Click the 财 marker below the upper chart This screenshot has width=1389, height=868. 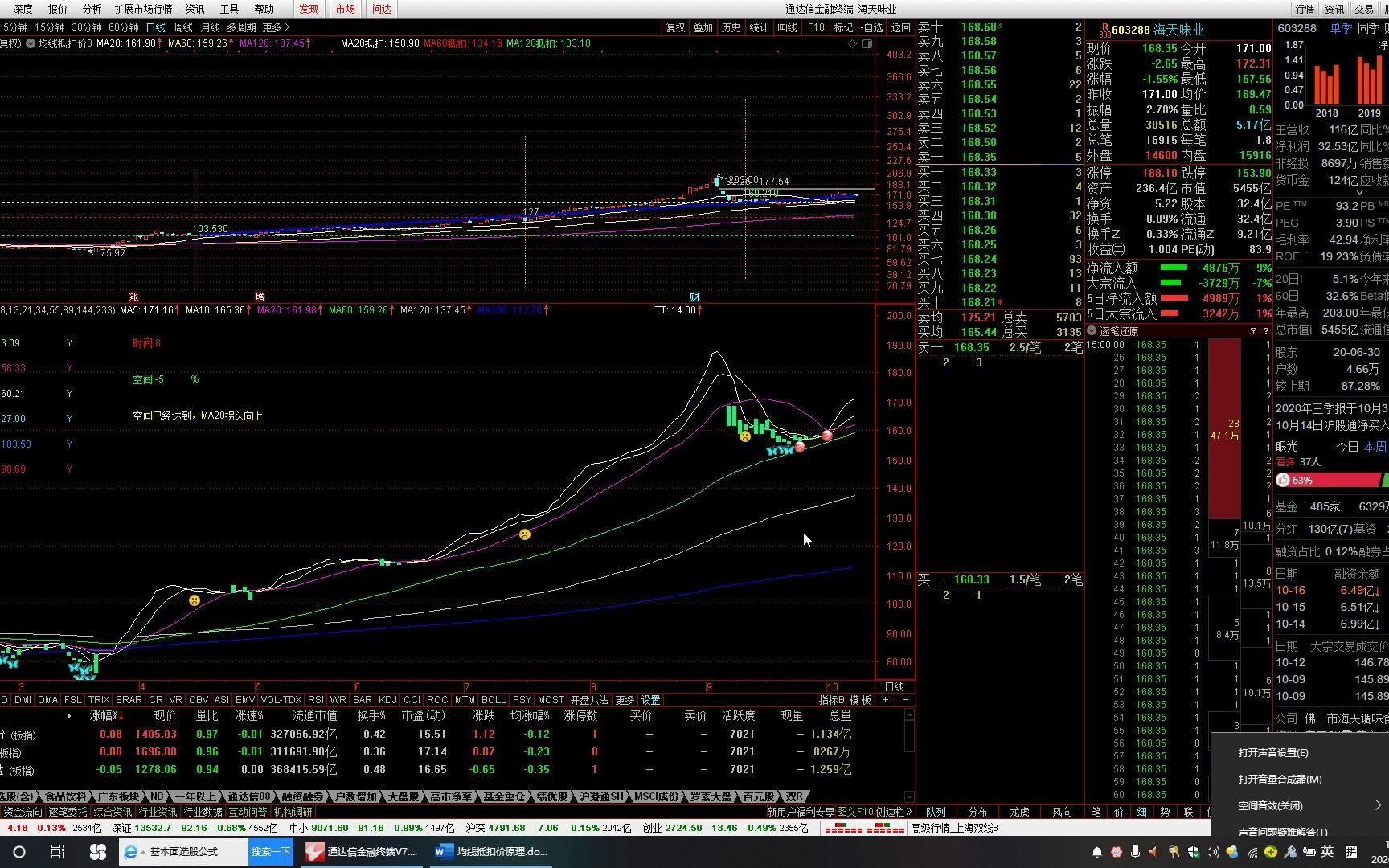pos(694,297)
